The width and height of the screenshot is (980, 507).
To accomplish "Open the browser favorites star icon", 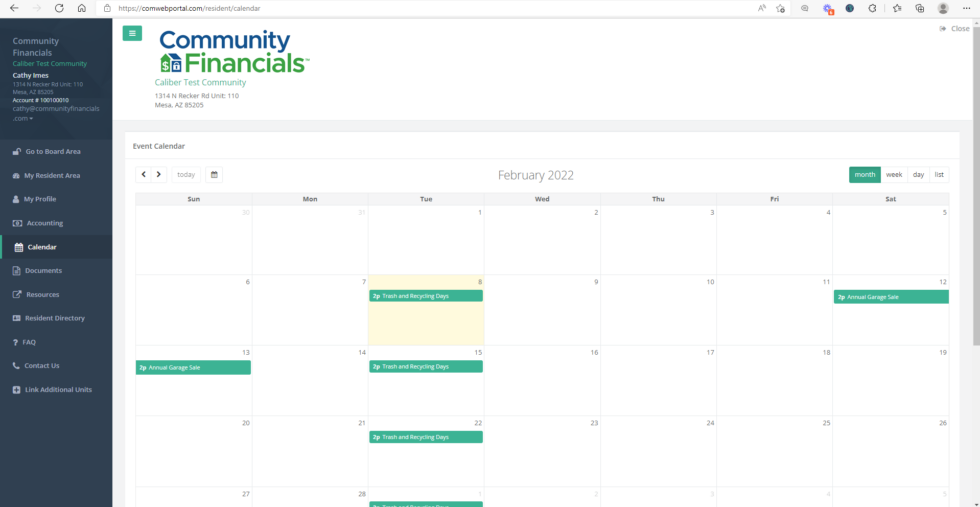I will pyautogui.click(x=896, y=8).
